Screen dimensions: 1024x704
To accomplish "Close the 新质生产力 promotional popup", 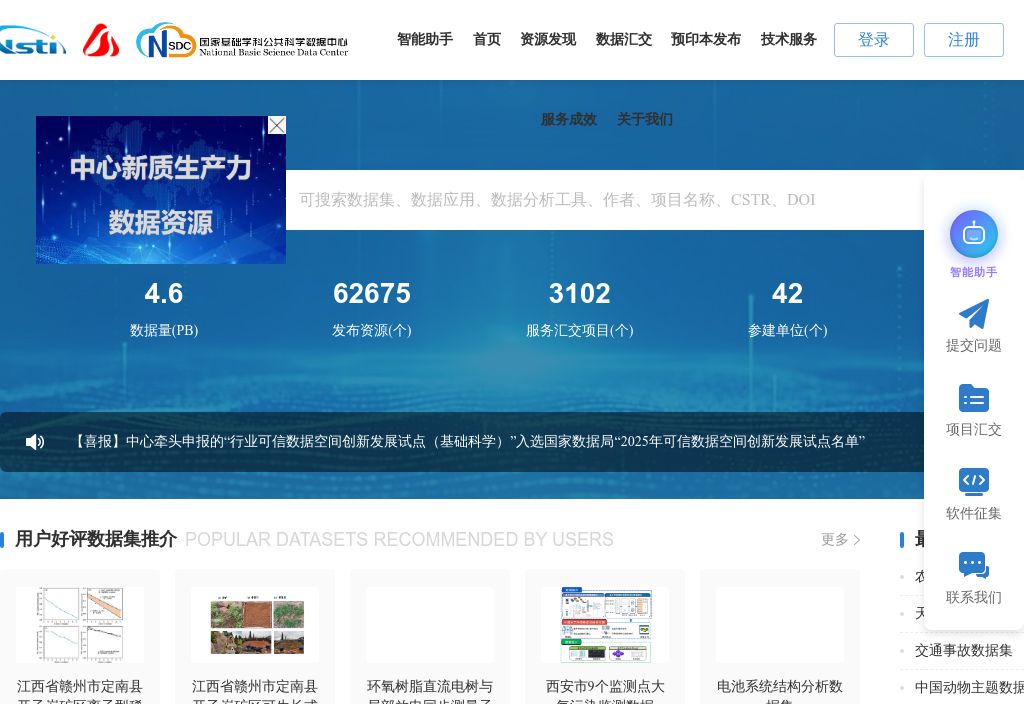I will click(x=277, y=125).
